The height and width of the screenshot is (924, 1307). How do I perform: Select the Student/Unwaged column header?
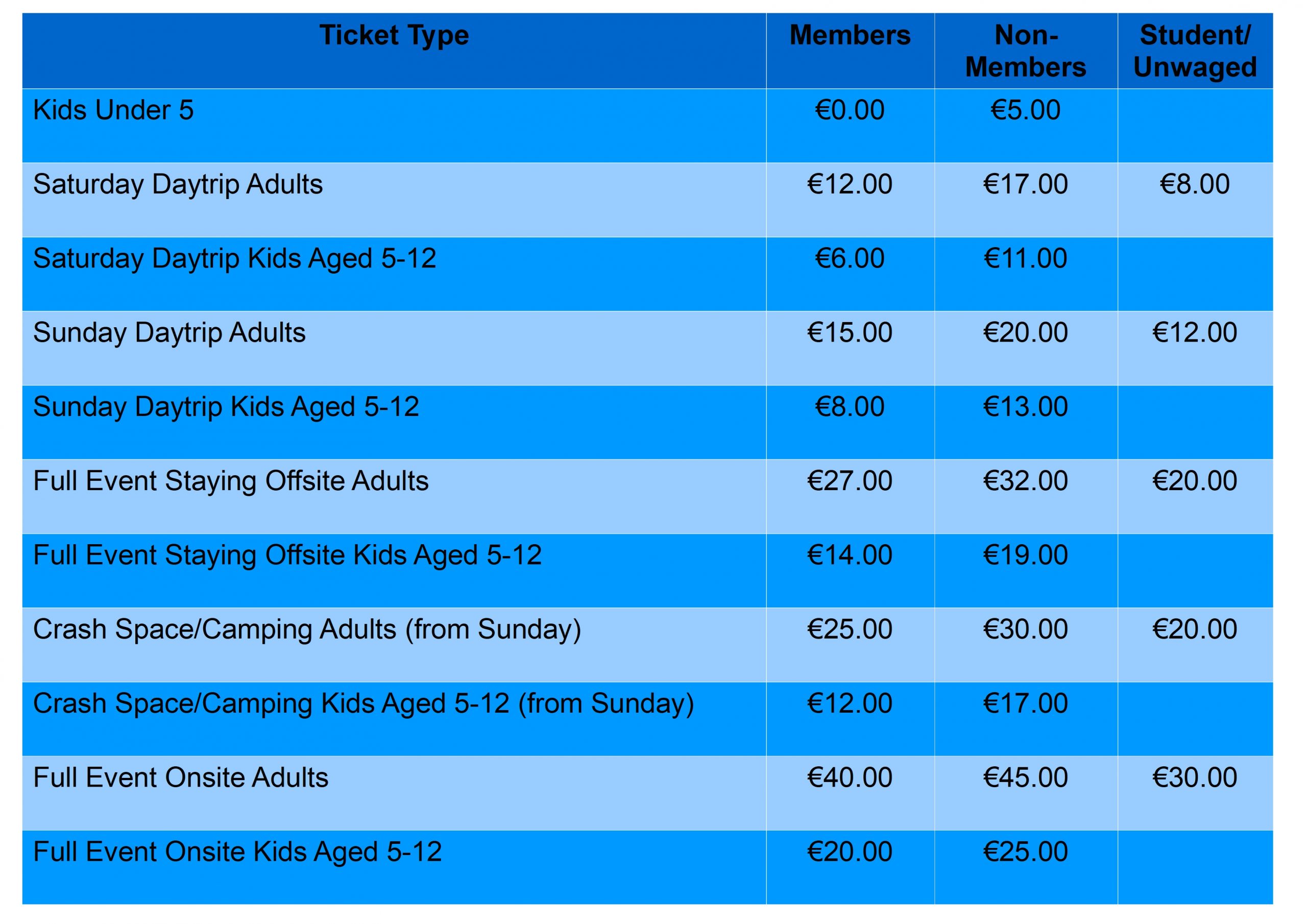tap(1195, 51)
